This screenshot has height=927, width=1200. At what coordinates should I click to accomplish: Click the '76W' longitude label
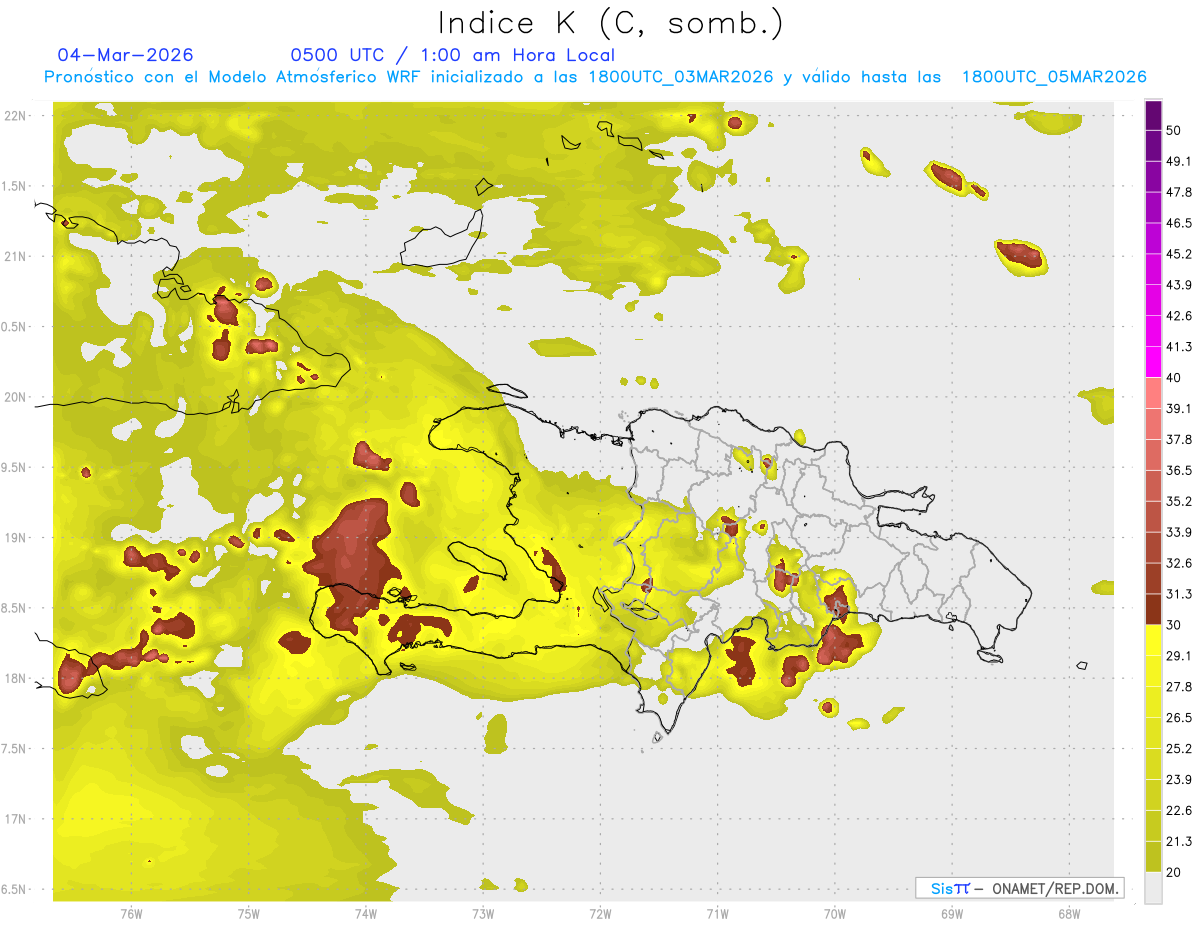(x=131, y=913)
